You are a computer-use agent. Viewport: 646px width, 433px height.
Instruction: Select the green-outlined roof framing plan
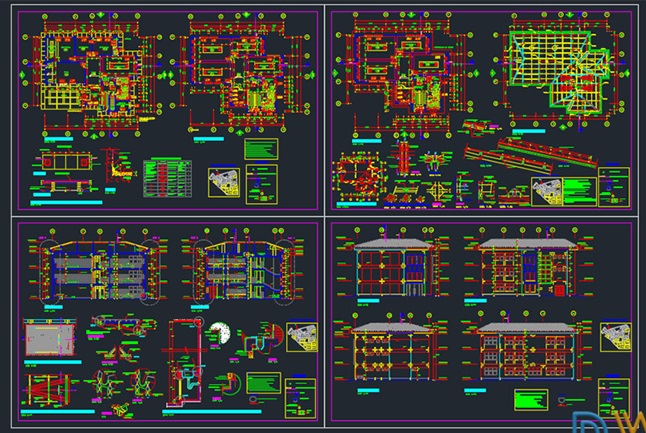coord(559,72)
